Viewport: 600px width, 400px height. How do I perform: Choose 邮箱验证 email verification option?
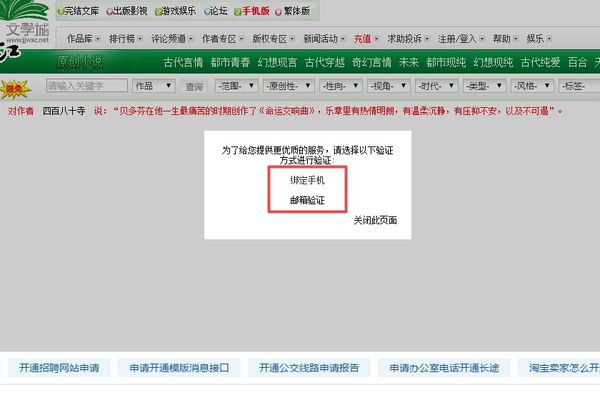tap(307, 200)
